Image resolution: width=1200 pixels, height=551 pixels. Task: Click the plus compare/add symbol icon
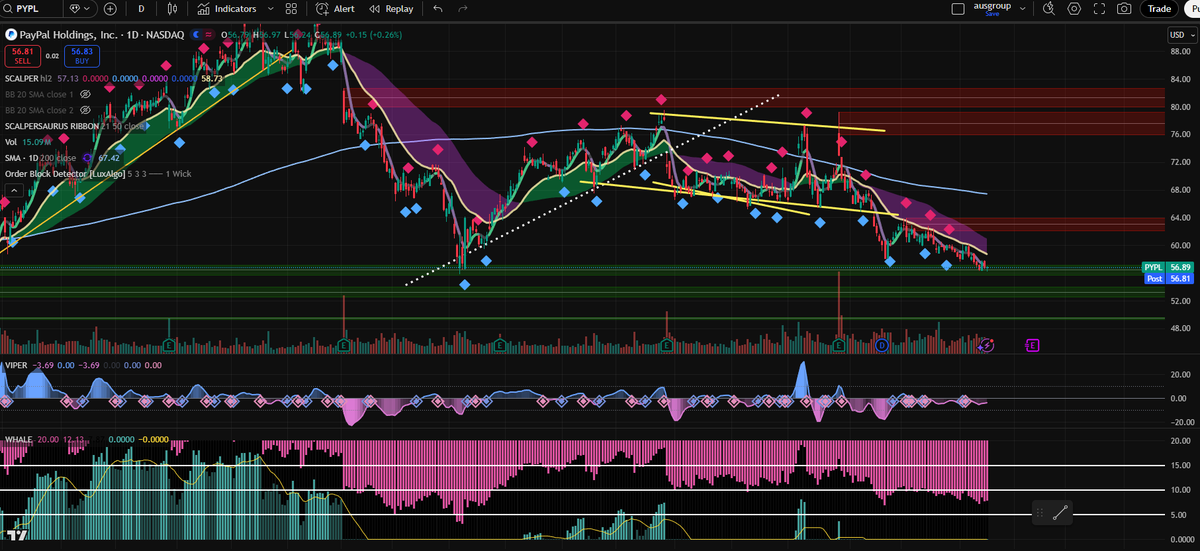click(x=111, y=9)
